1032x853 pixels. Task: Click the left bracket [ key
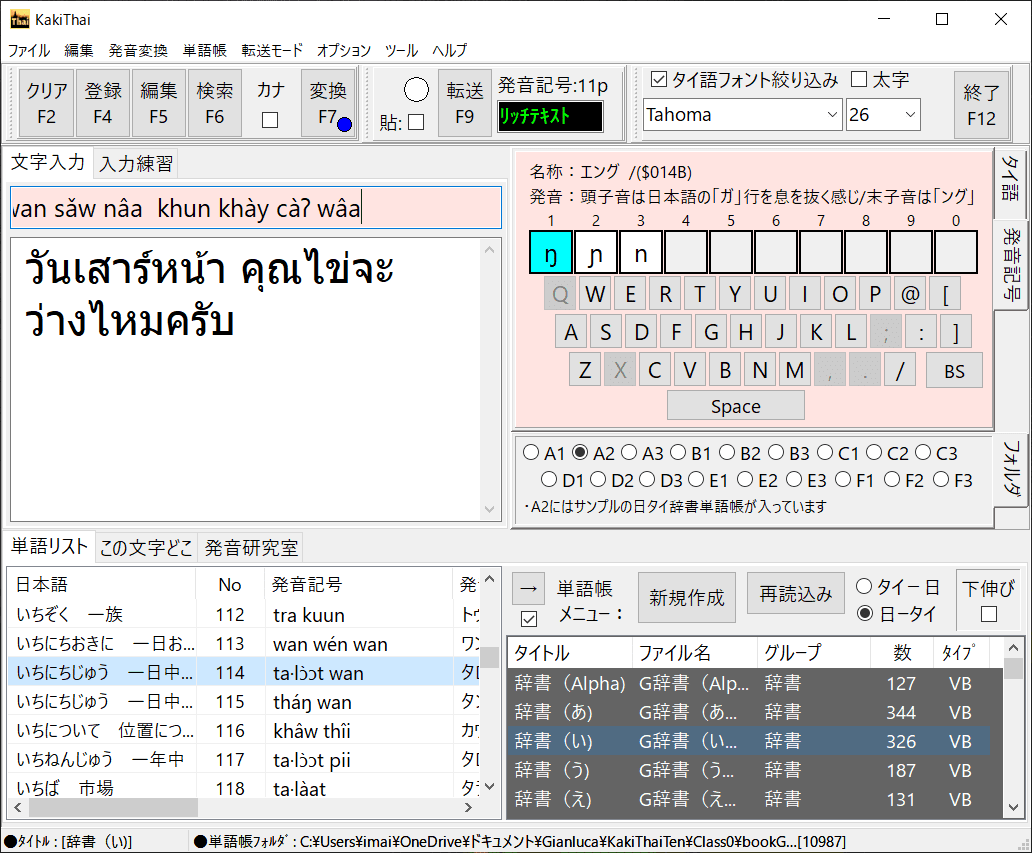click(945, 294)
